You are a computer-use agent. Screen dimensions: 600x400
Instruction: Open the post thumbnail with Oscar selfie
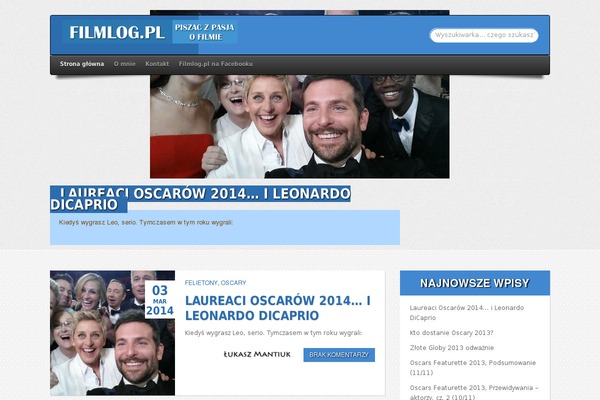coord(112,333)
